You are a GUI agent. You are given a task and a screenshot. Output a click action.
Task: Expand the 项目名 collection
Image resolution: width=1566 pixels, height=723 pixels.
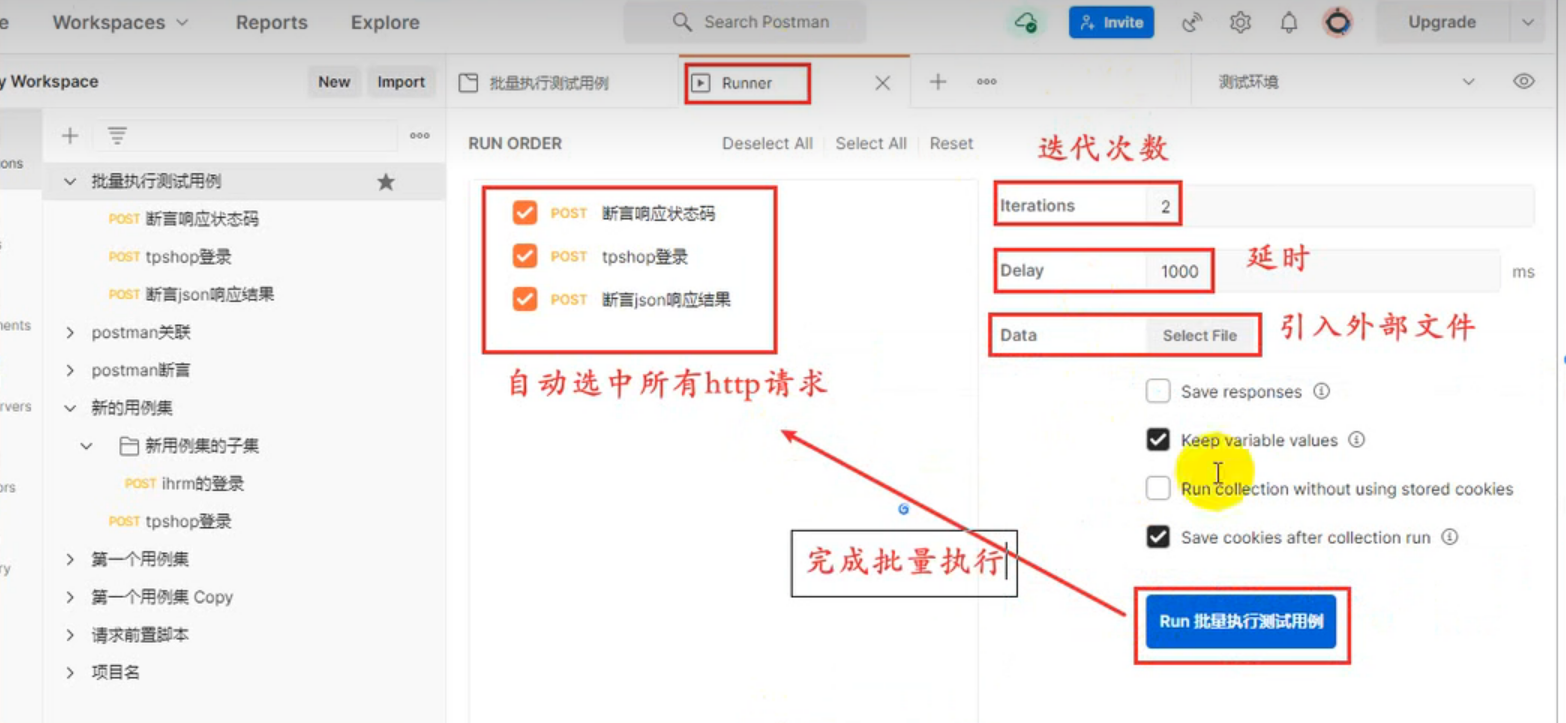(x=70, y=673)
